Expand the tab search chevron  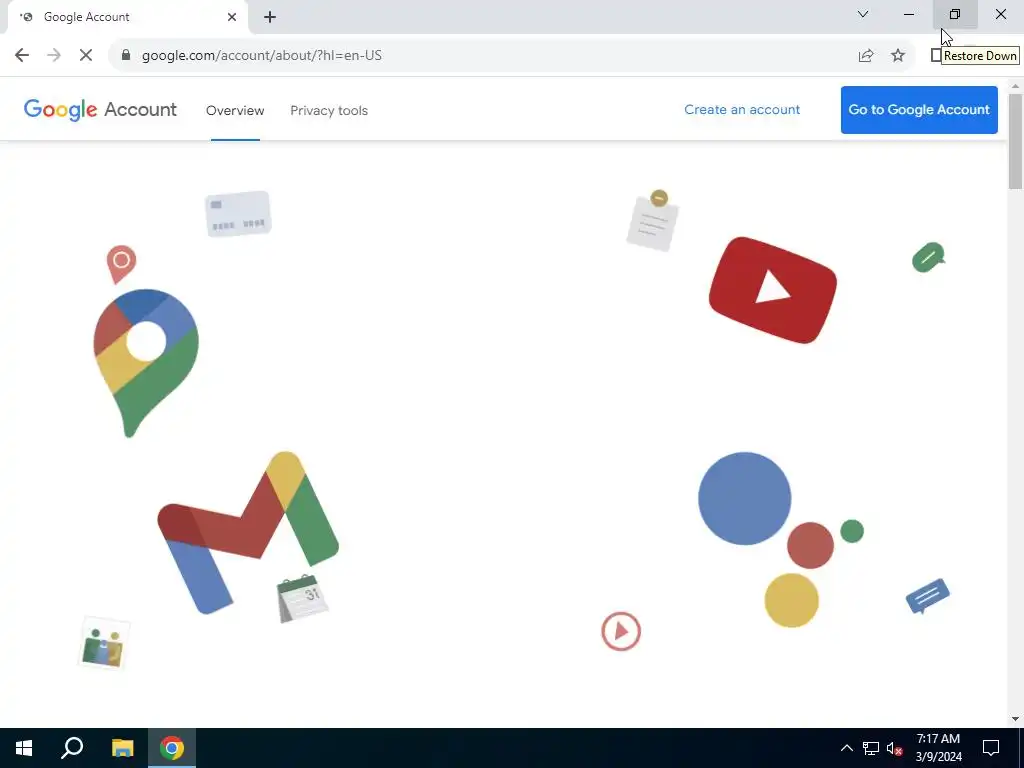pyautogui.click(x=863, y=14)
